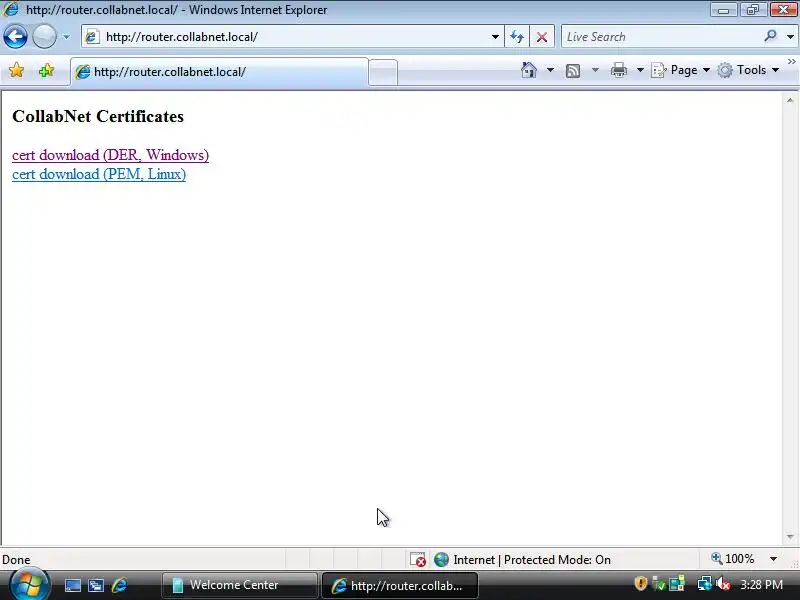Click the blocked pop-up status icon
This screenshot has height=600, width=800.
417,560
